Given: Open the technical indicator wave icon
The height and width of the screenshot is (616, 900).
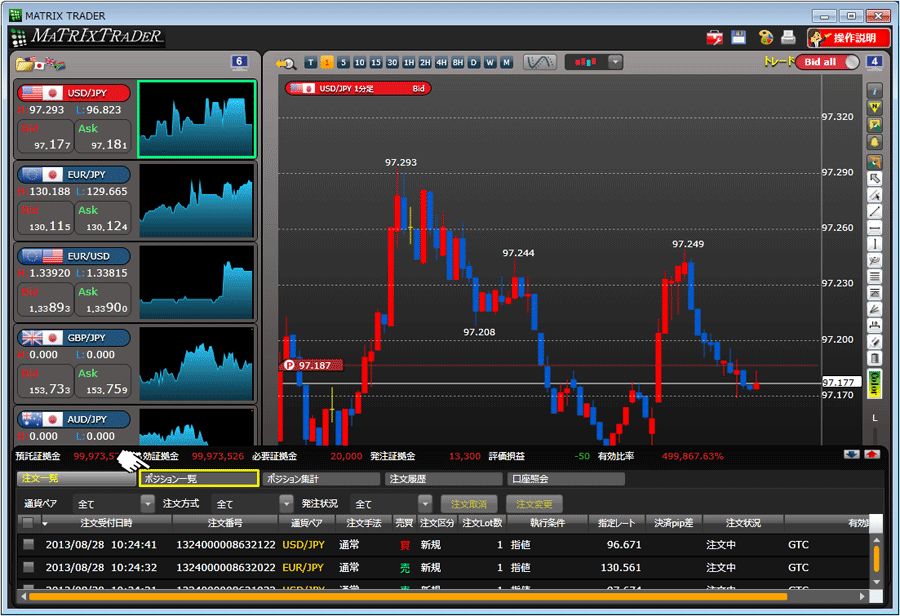Looking at the screenshot, I should tap(540, 62).
